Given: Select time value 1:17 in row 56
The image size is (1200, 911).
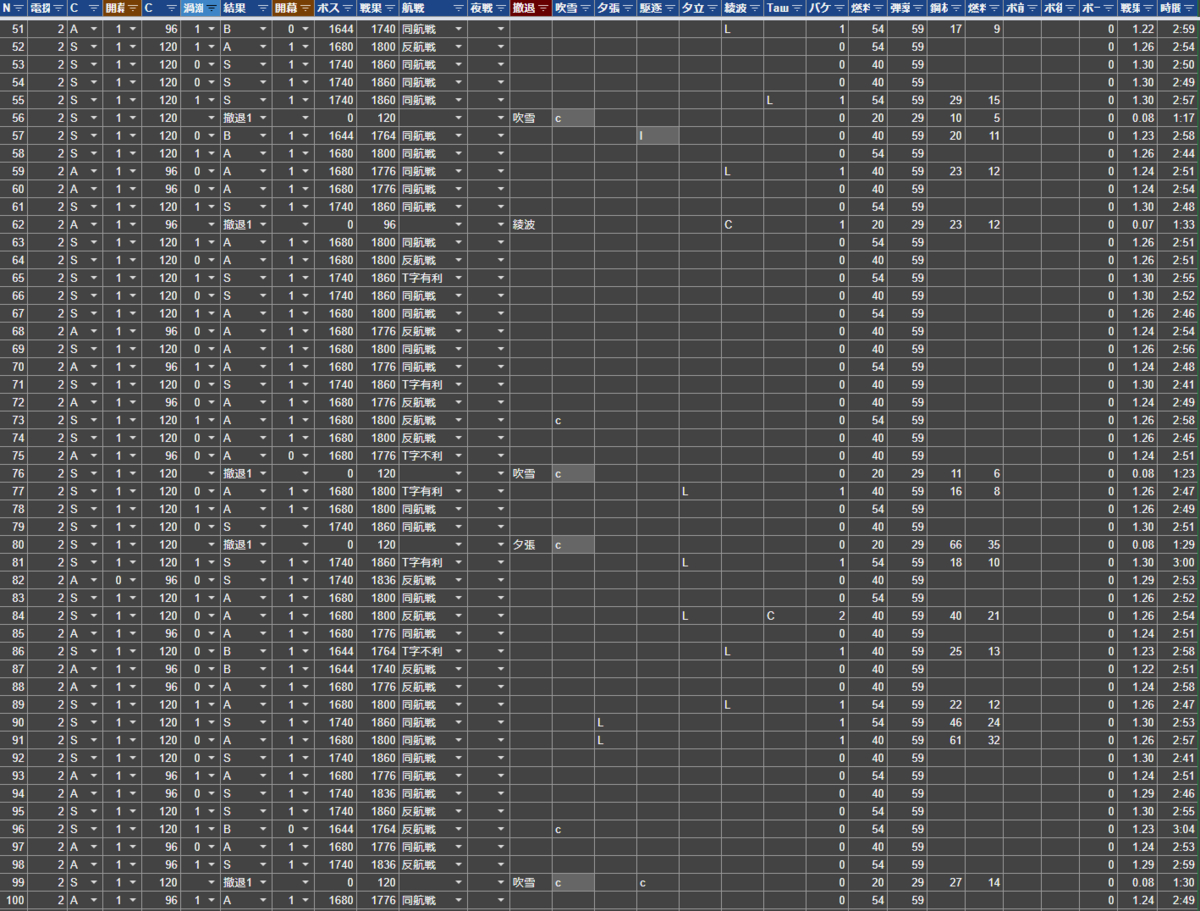Looking at the screenshot, I should [1179, 118].
